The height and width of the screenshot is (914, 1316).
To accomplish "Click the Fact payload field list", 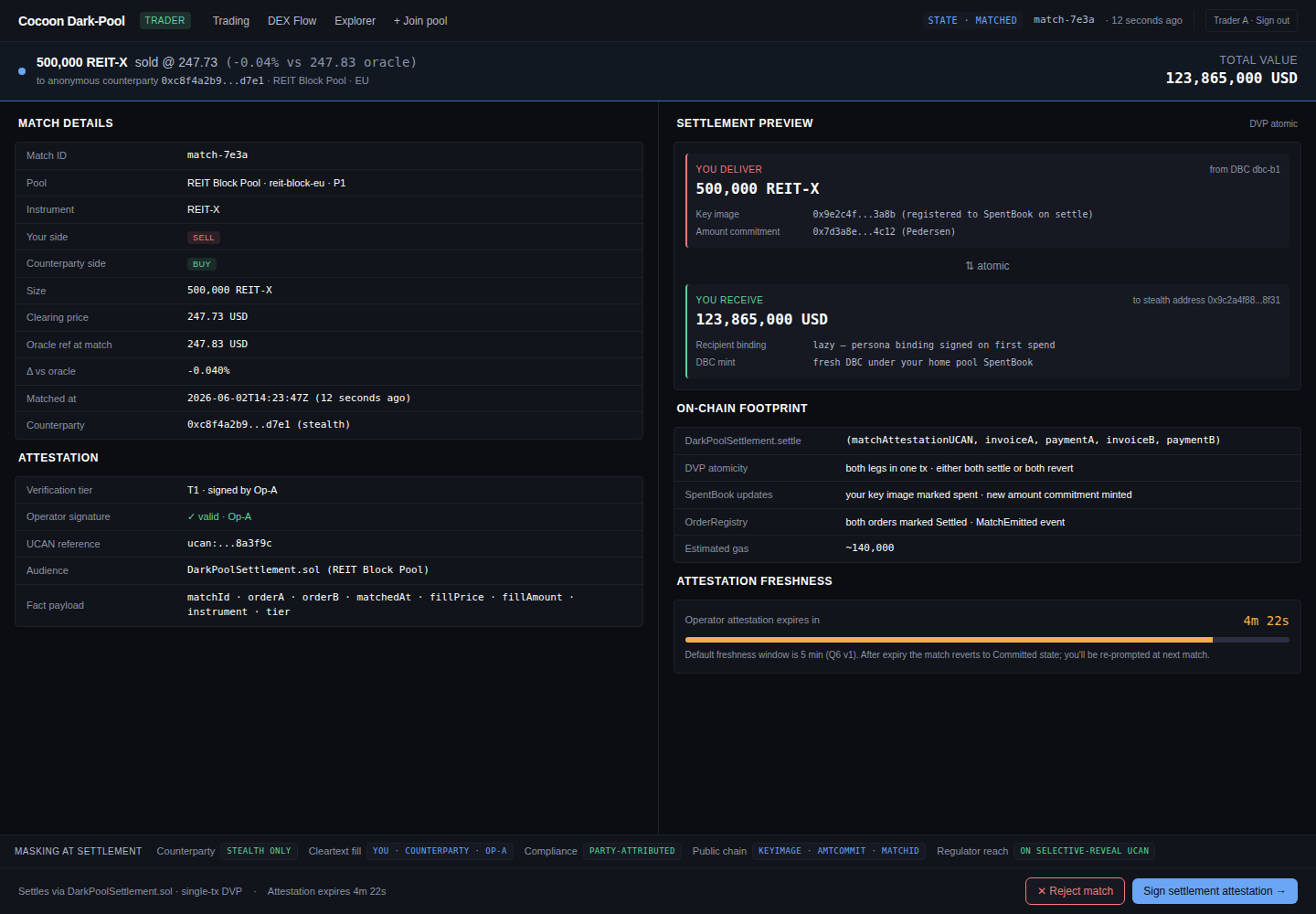I will pos(380,605).
